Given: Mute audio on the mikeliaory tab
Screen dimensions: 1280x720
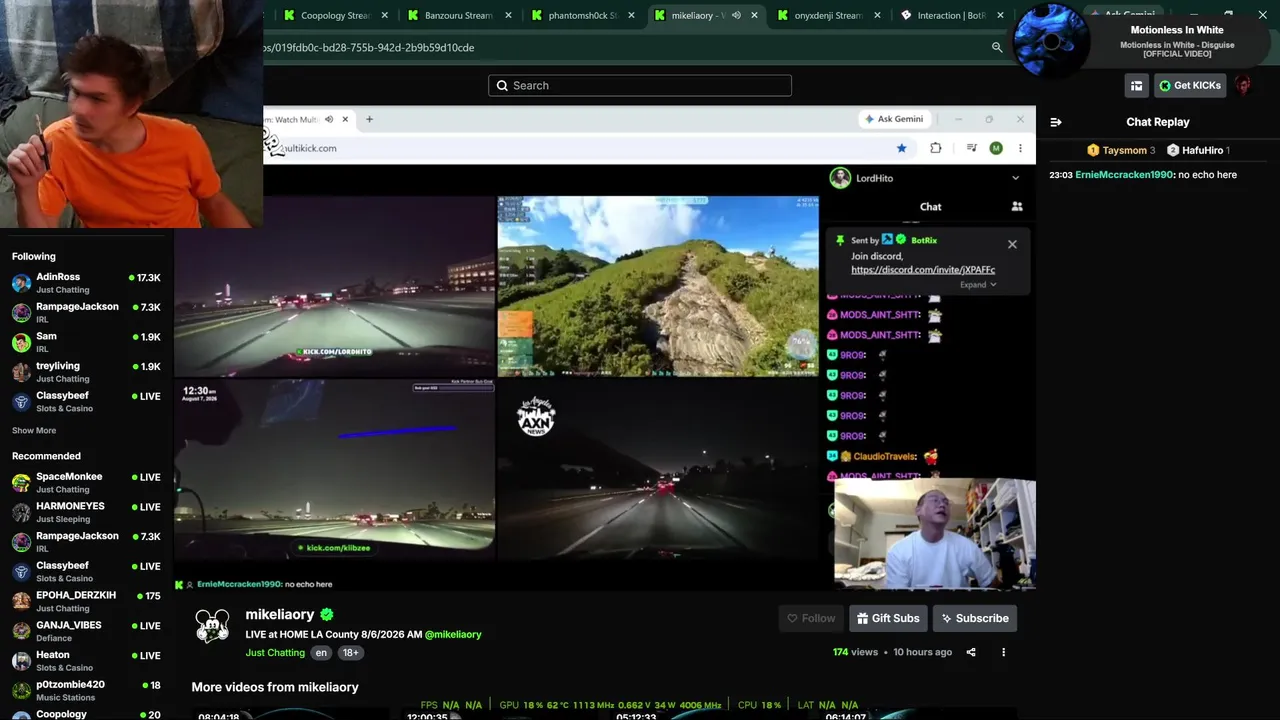Looking at the screenshot, I should point(736,15).
